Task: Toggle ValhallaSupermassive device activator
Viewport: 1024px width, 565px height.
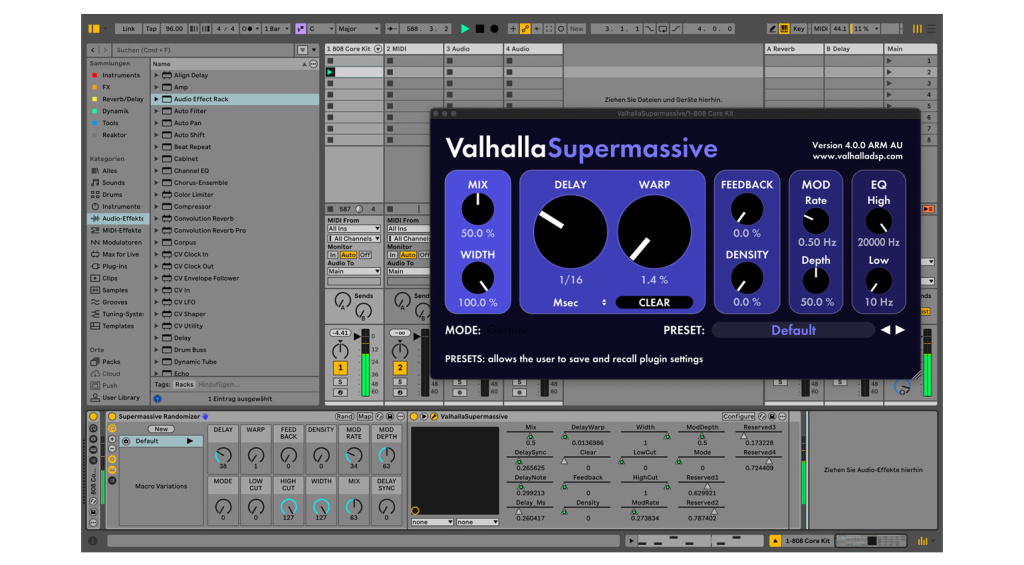Action: (x=414, y=417)
